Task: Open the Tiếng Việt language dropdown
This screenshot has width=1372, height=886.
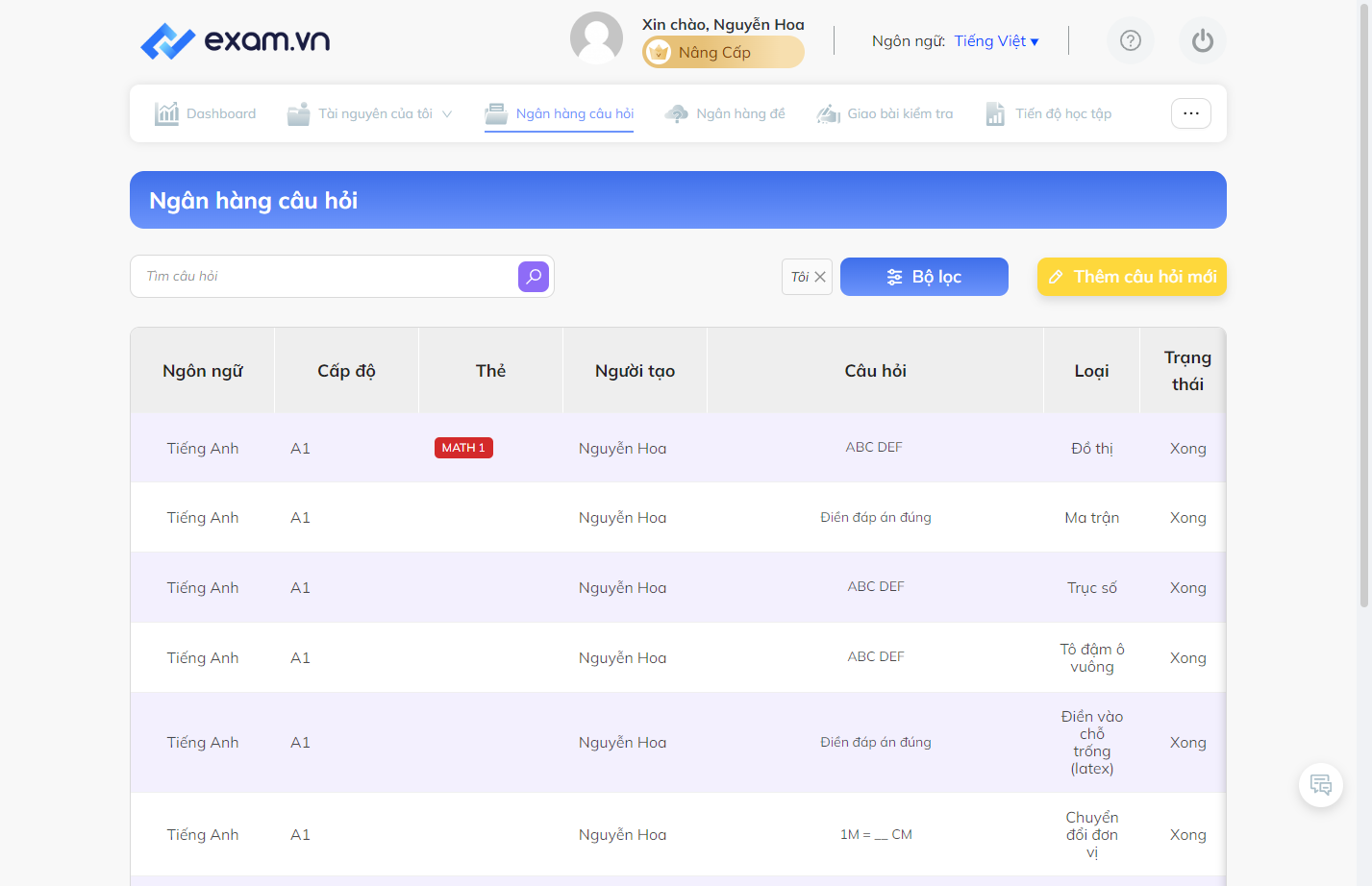Action: click(996, 40)
